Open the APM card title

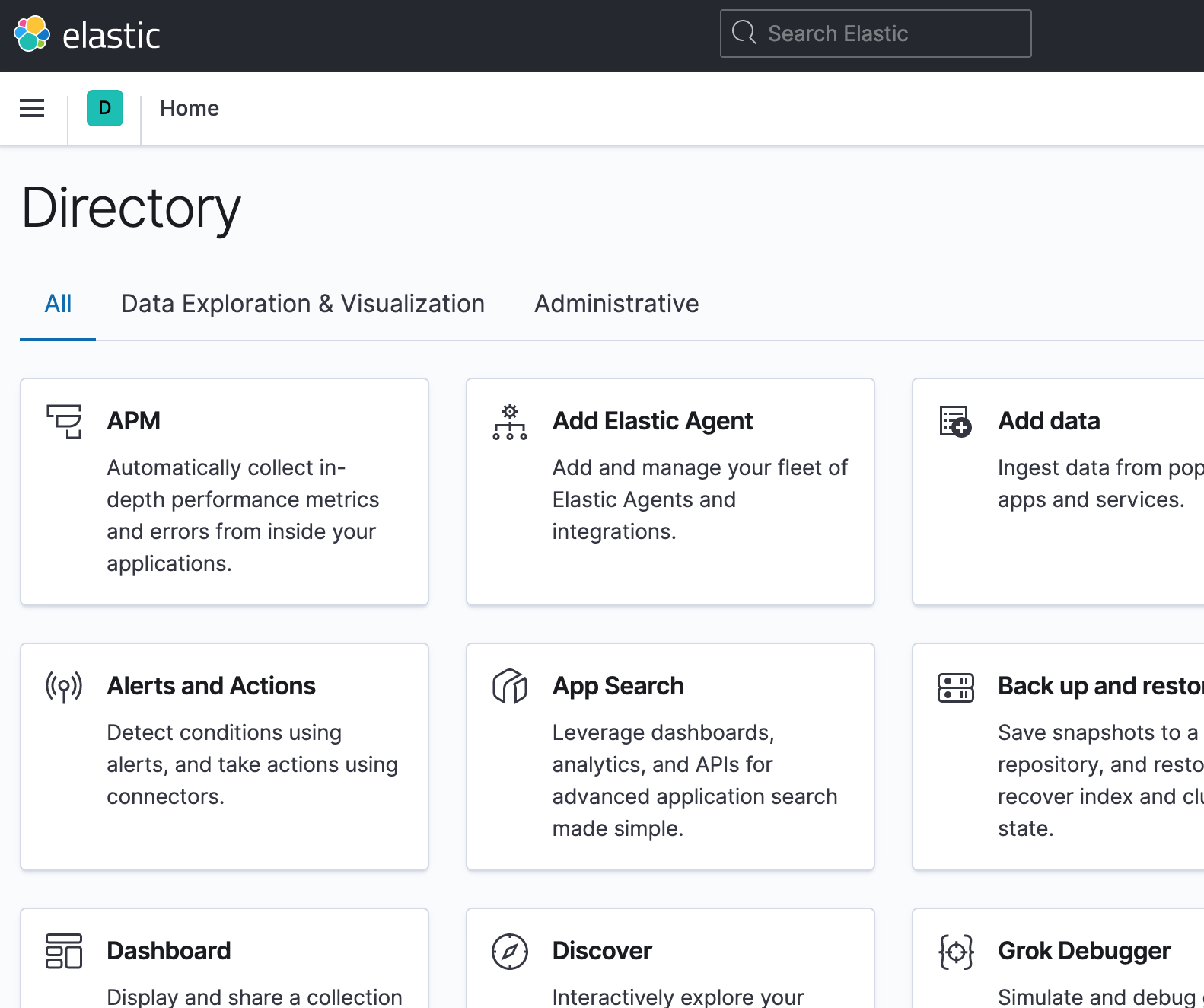134,421
